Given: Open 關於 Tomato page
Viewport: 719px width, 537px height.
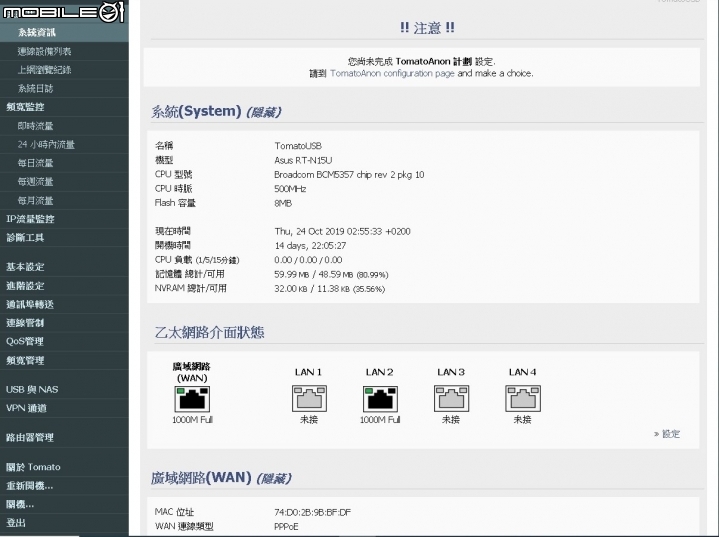Looking at the screenshot, I should 33,467.
